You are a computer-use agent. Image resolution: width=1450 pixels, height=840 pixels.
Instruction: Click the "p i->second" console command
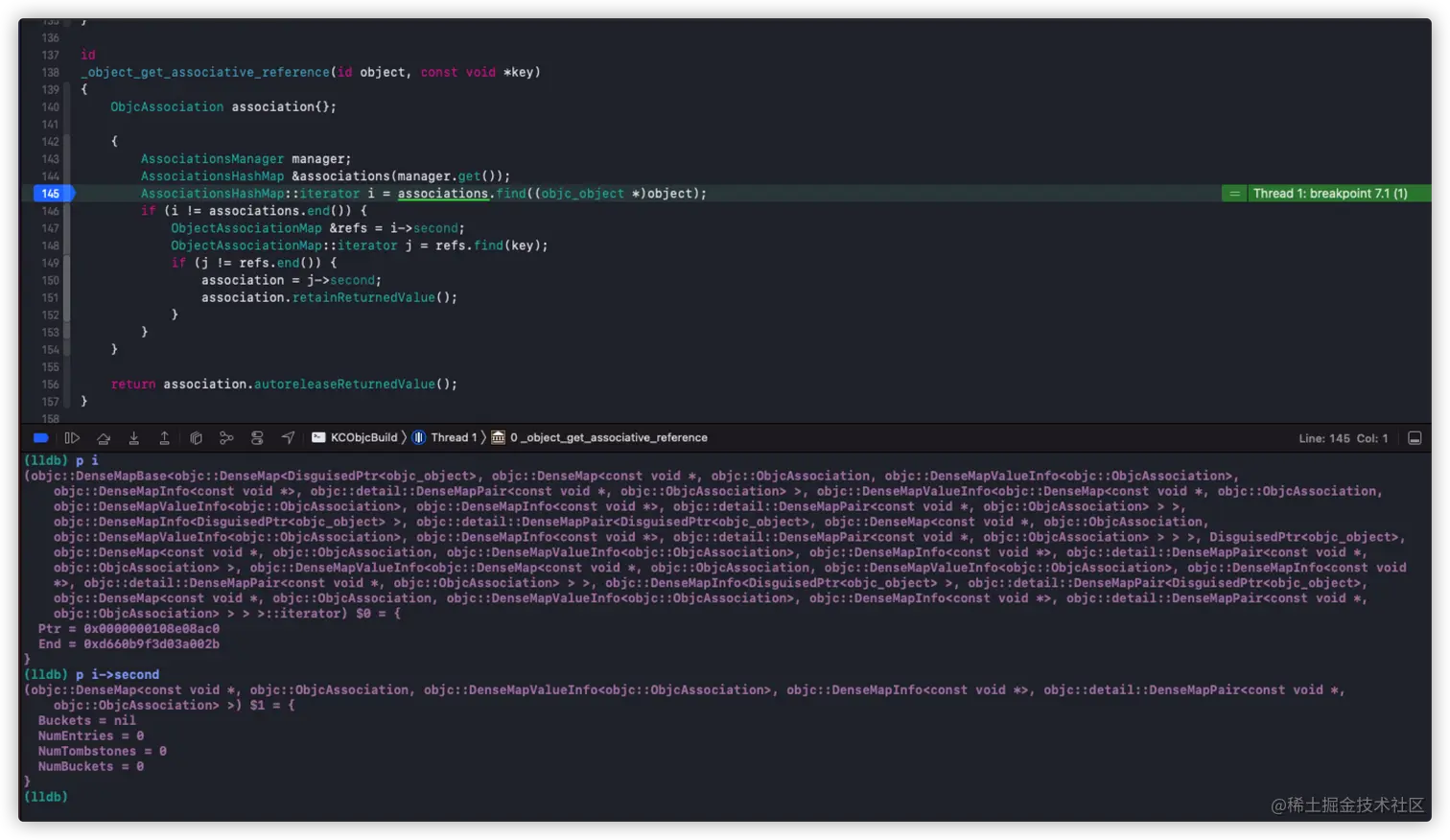click(117, 675)
